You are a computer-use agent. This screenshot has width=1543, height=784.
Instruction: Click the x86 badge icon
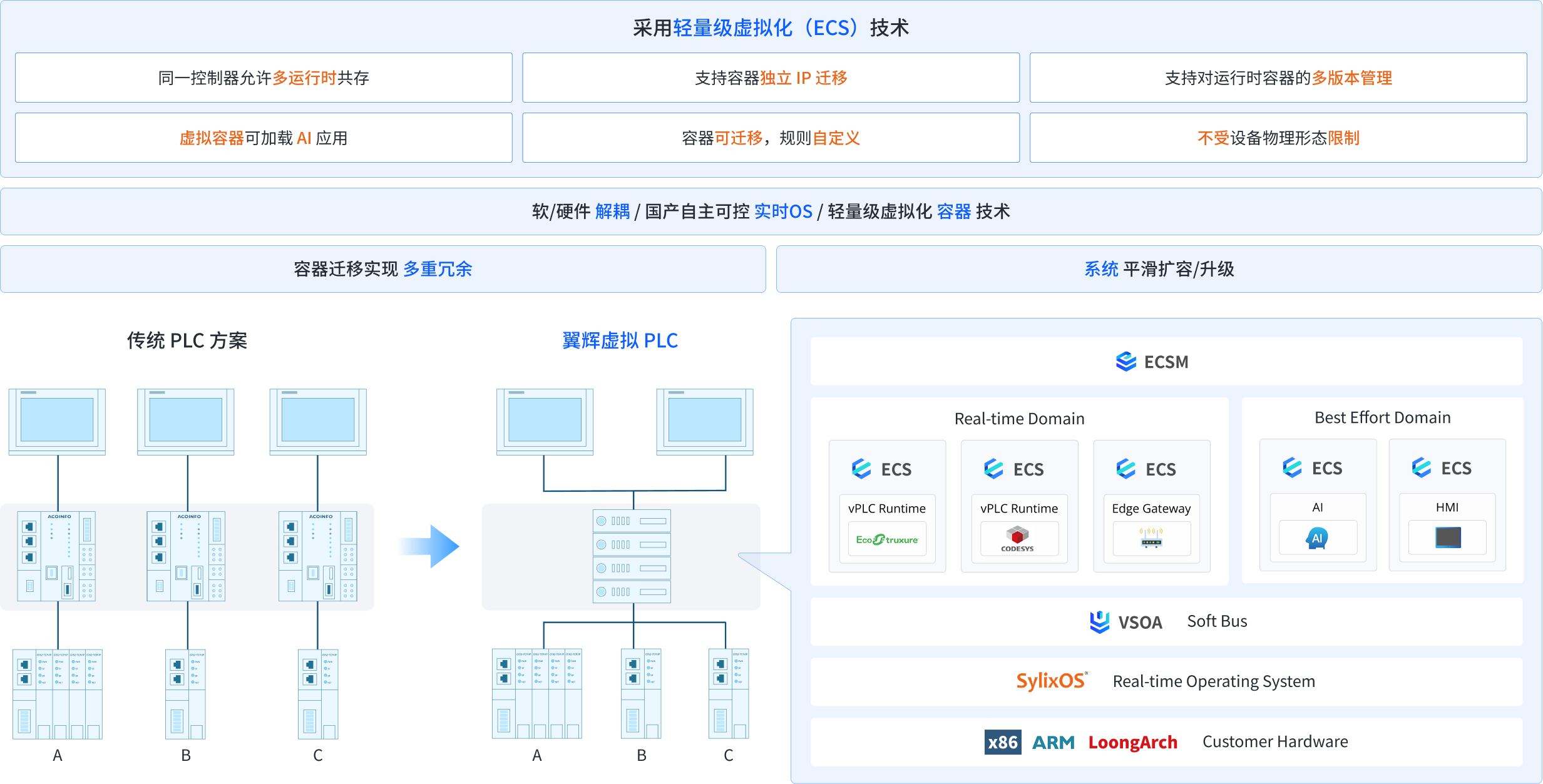[1003, 742]
